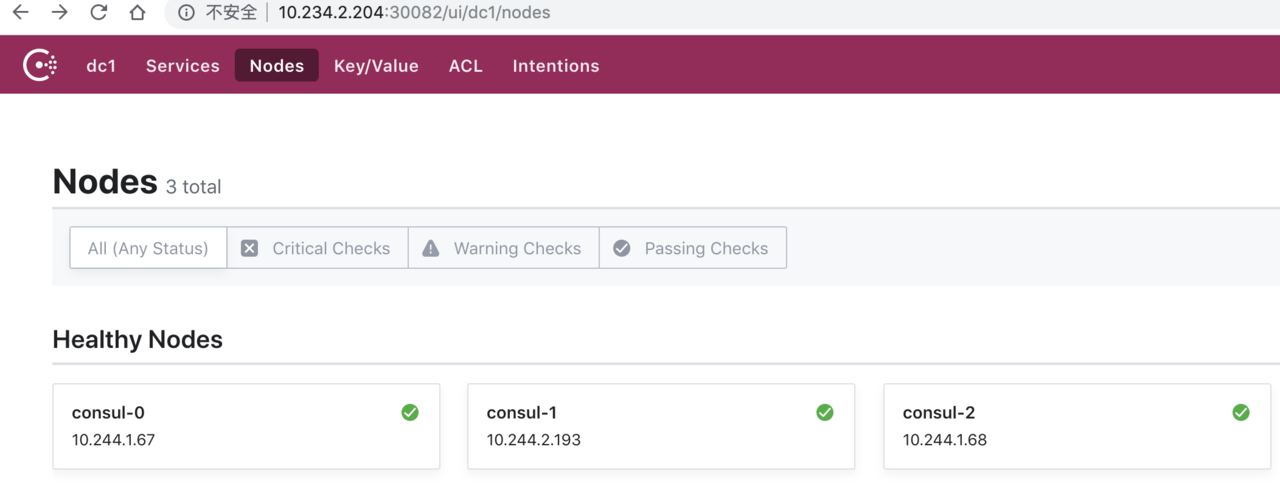1280x500 pixels.
Task: Switch to the Key/Value tab
Action: tap(376, 66)
